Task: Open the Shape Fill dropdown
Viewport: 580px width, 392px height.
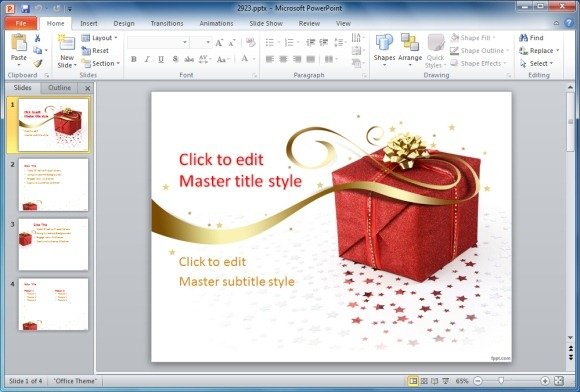Action: point(473,38)
